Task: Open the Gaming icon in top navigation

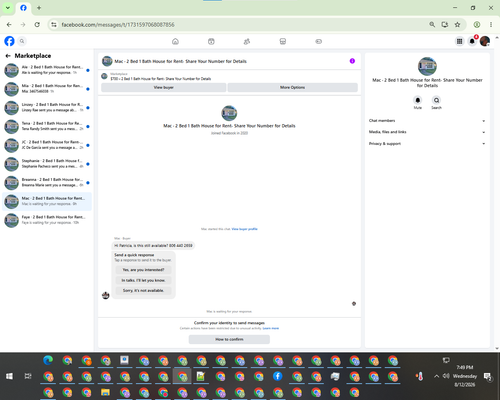Action: tap(318, 41)
